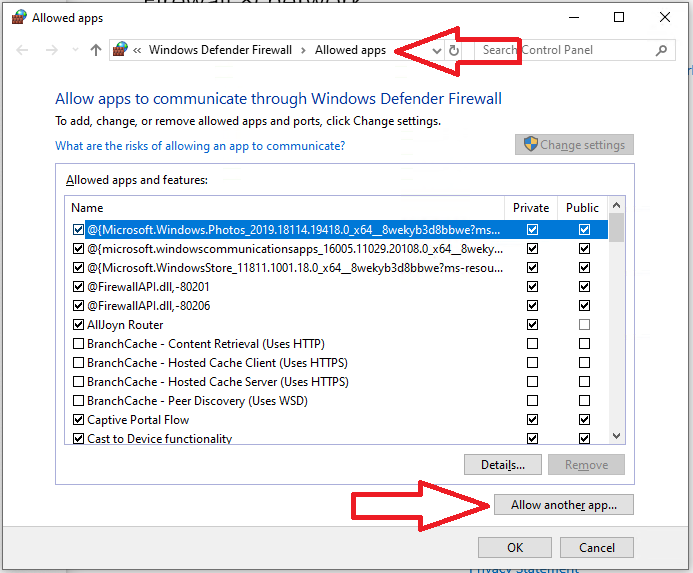Click the search magnifier icon

(661, 50)
